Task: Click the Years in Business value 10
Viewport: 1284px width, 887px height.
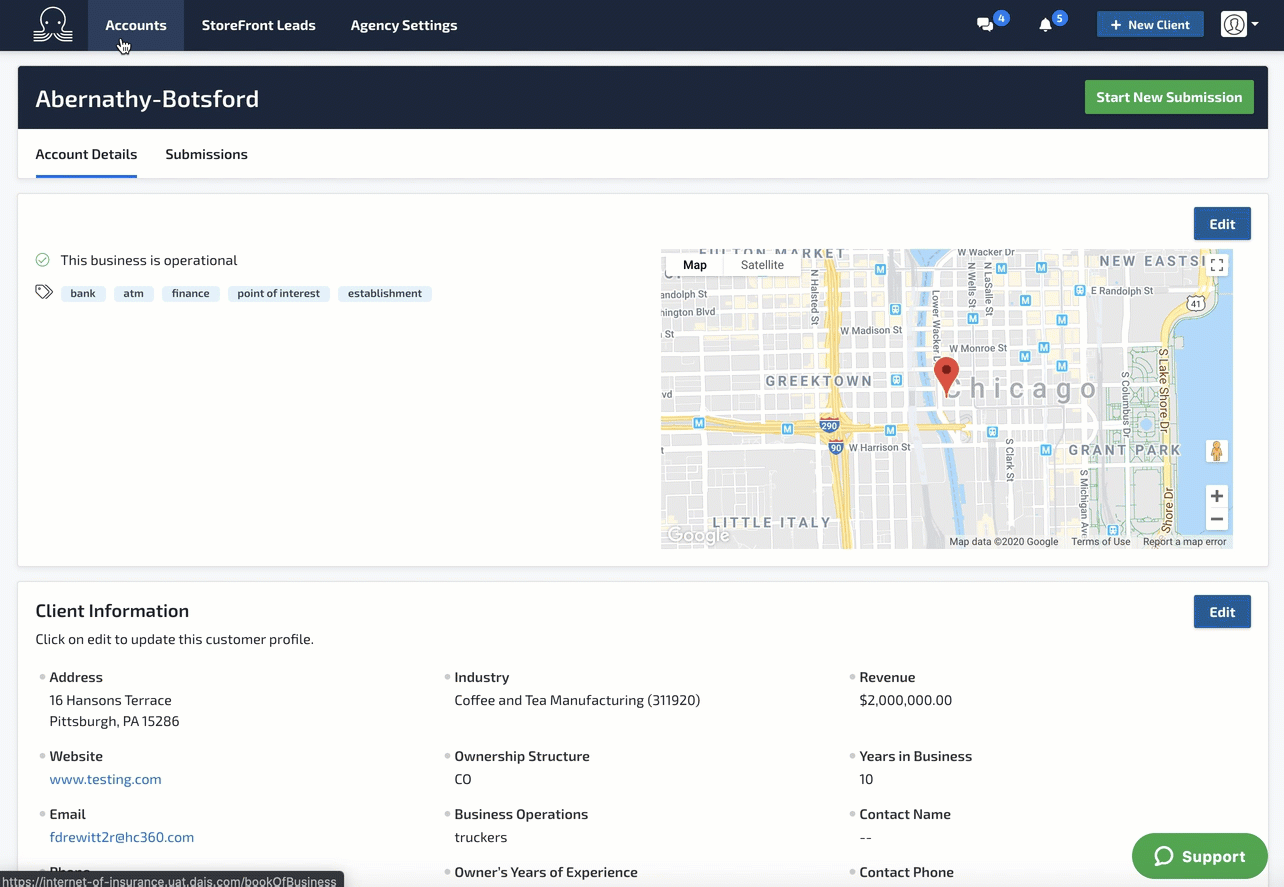Action: coord(866,779)
